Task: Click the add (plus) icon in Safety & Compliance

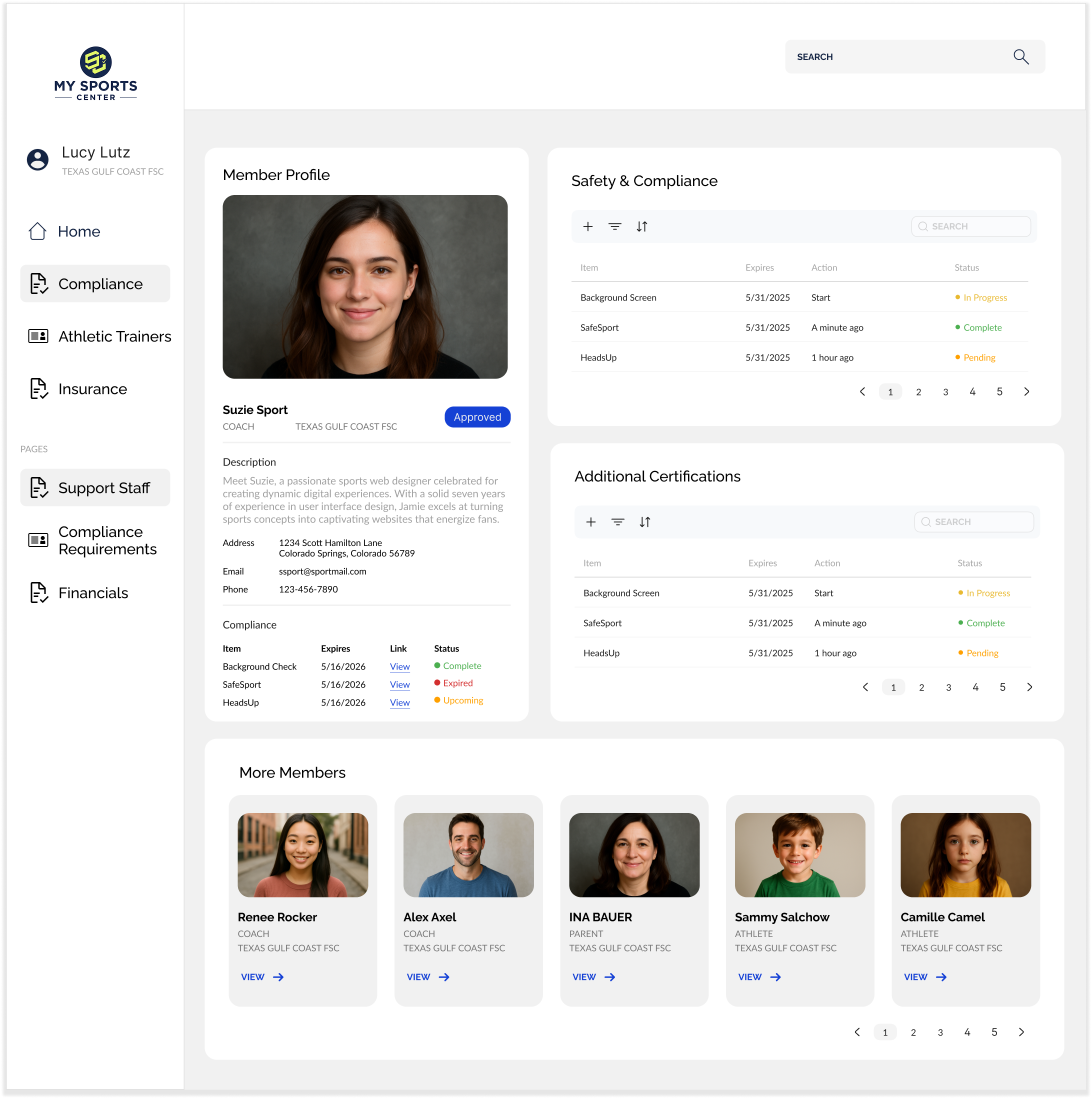Action: [x=587, y=226]
